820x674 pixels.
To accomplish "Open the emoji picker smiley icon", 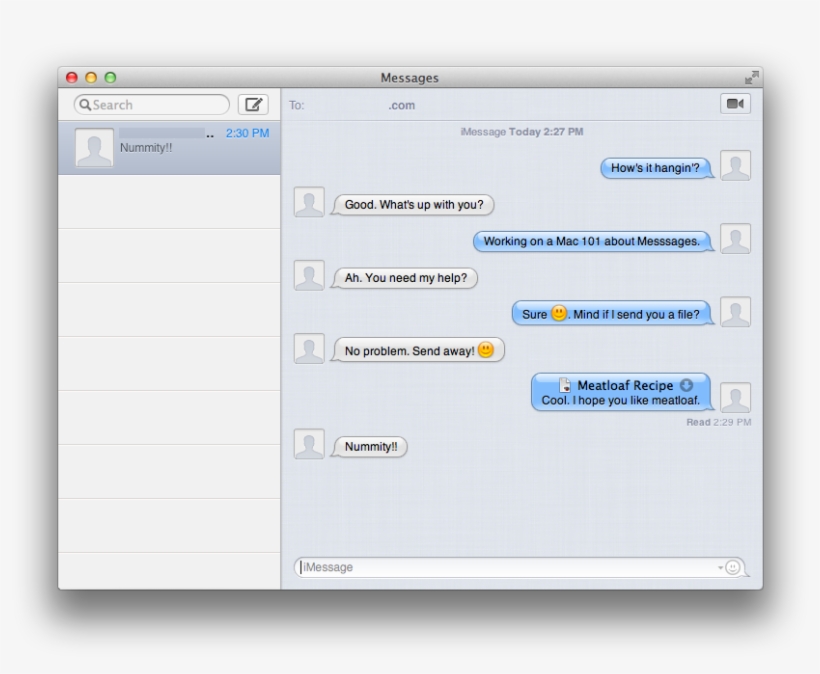I will 733,567.
